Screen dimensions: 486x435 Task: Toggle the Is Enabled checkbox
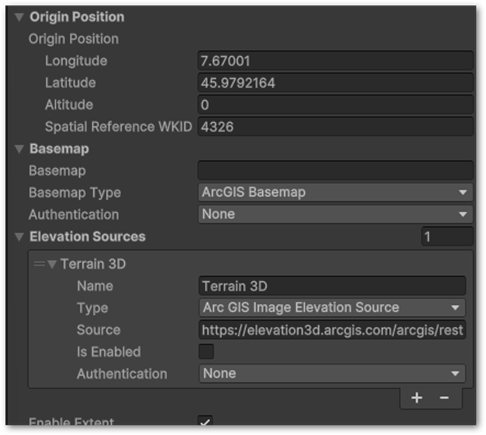[206, 352]
